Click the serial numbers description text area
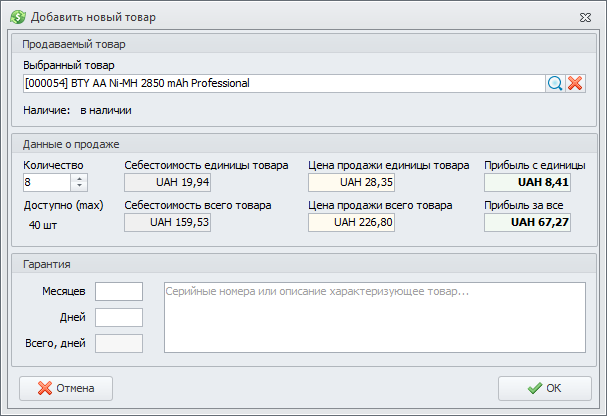 point(374,317)
